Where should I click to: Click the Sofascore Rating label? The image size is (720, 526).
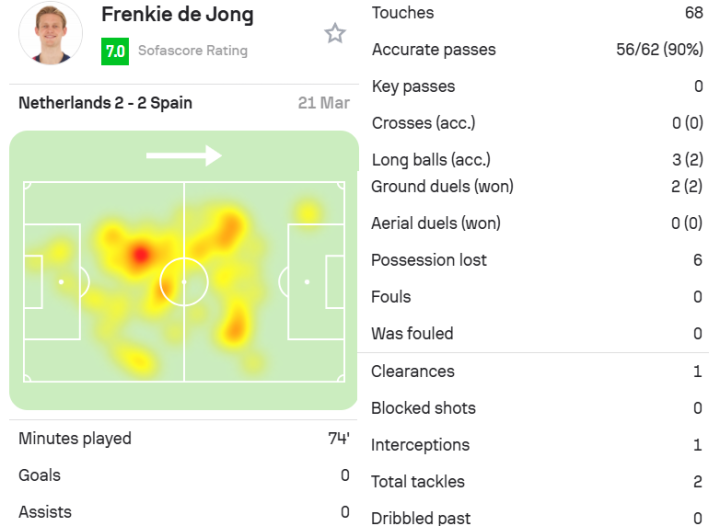(192, 51)
